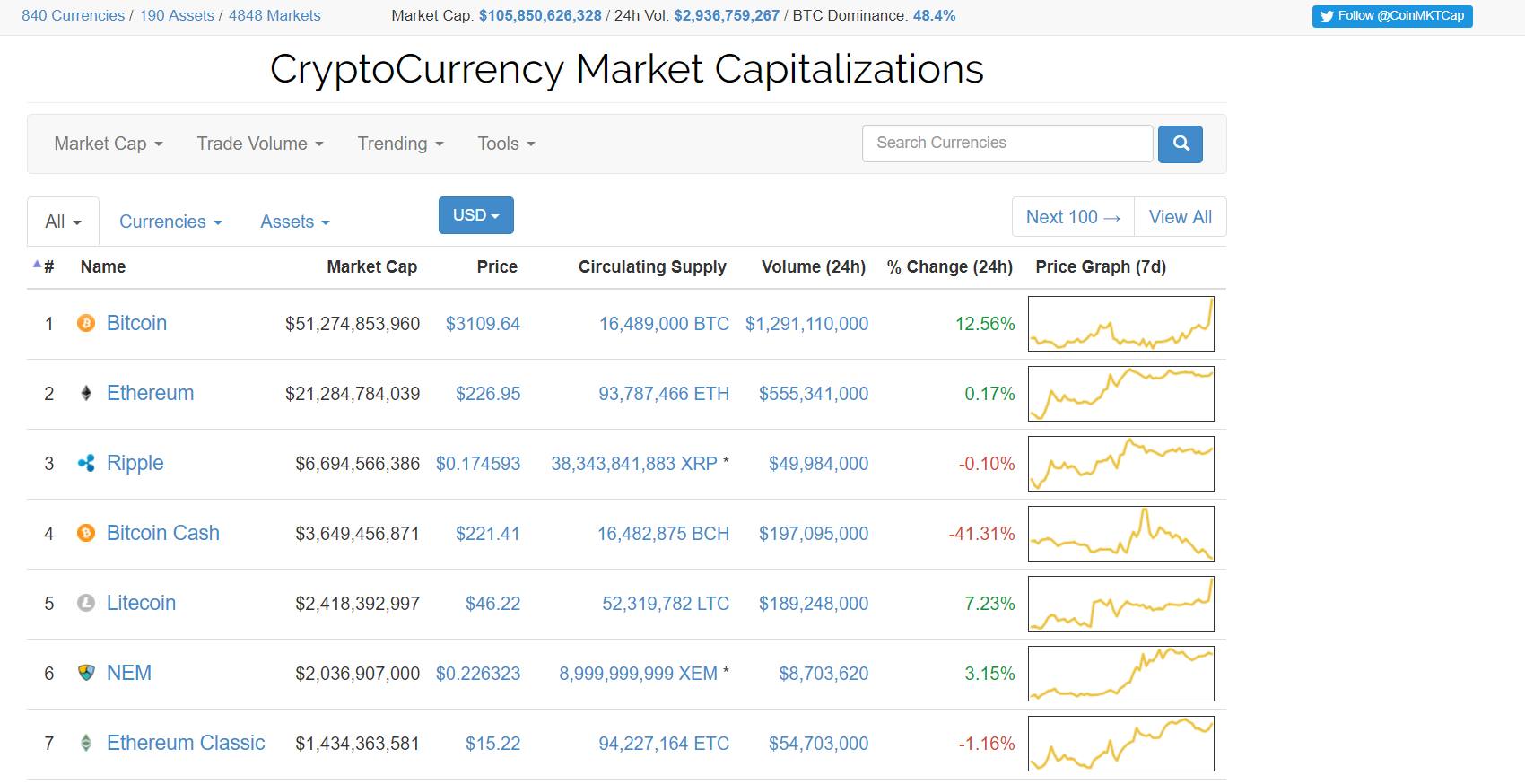This screenshot has height=784, width=1525.
Task: Click the View All button
Action: (1181, 217)
